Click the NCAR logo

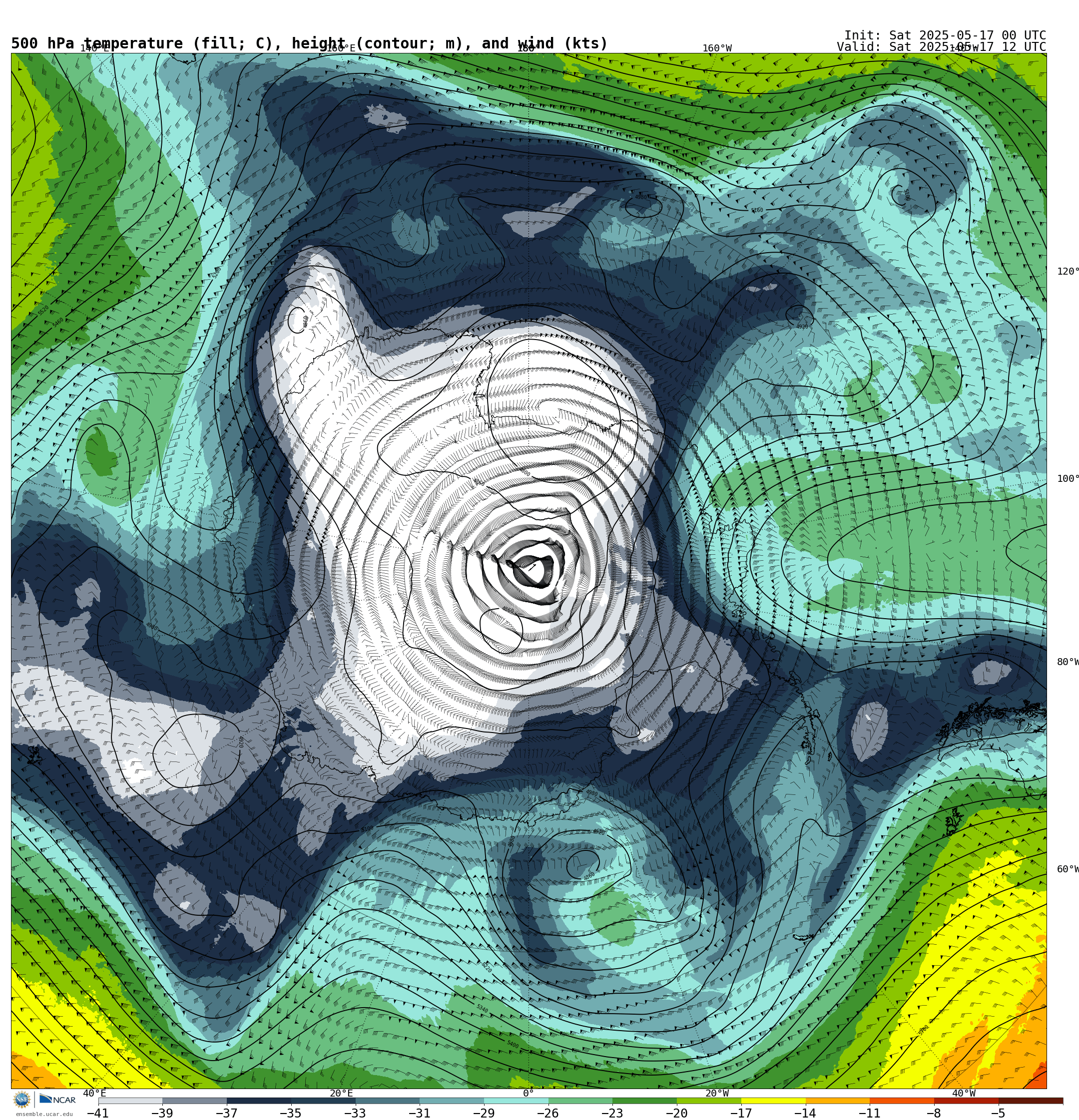click(x=57, y=1100)
